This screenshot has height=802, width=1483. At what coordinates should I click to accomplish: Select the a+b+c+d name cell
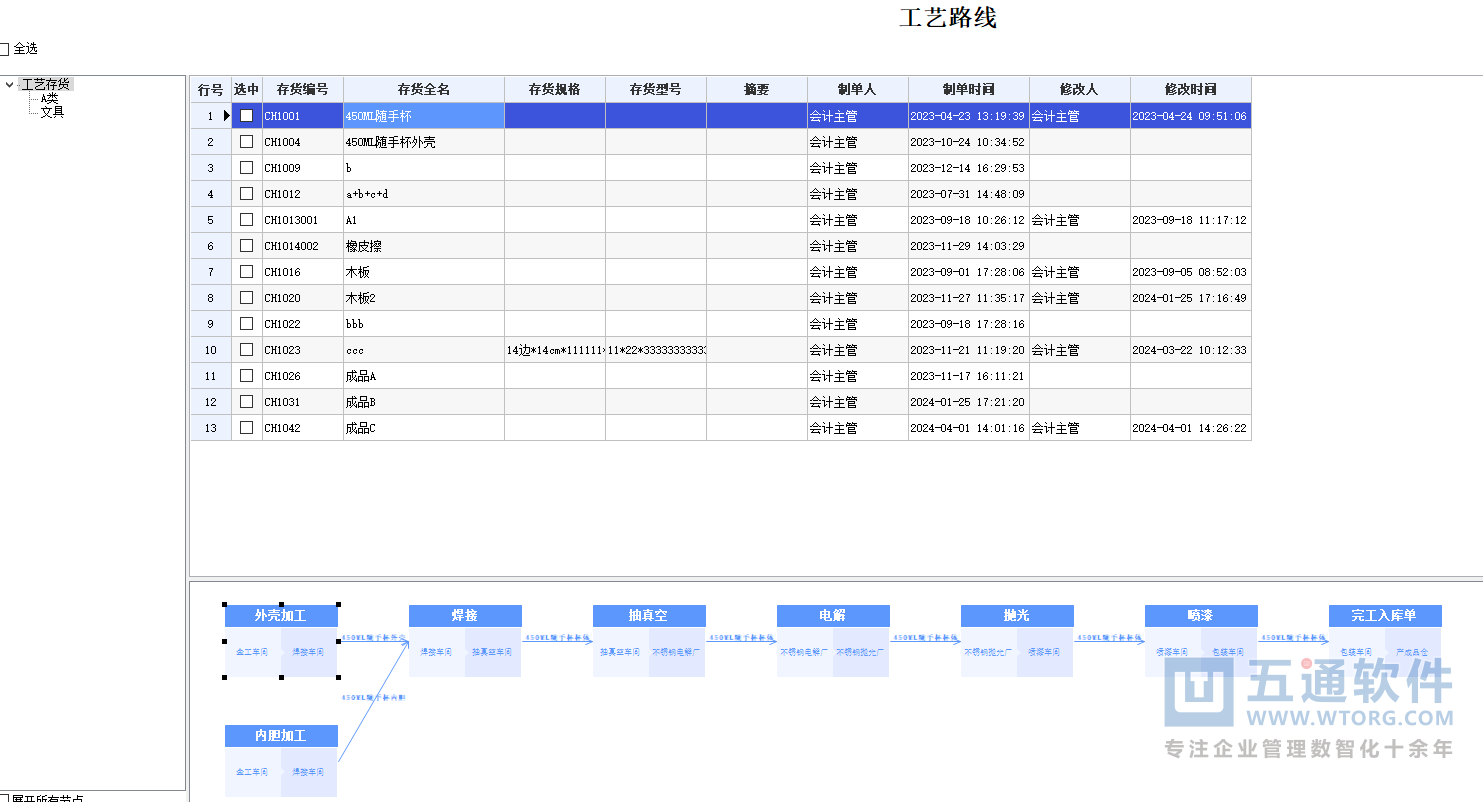point(424,194)
